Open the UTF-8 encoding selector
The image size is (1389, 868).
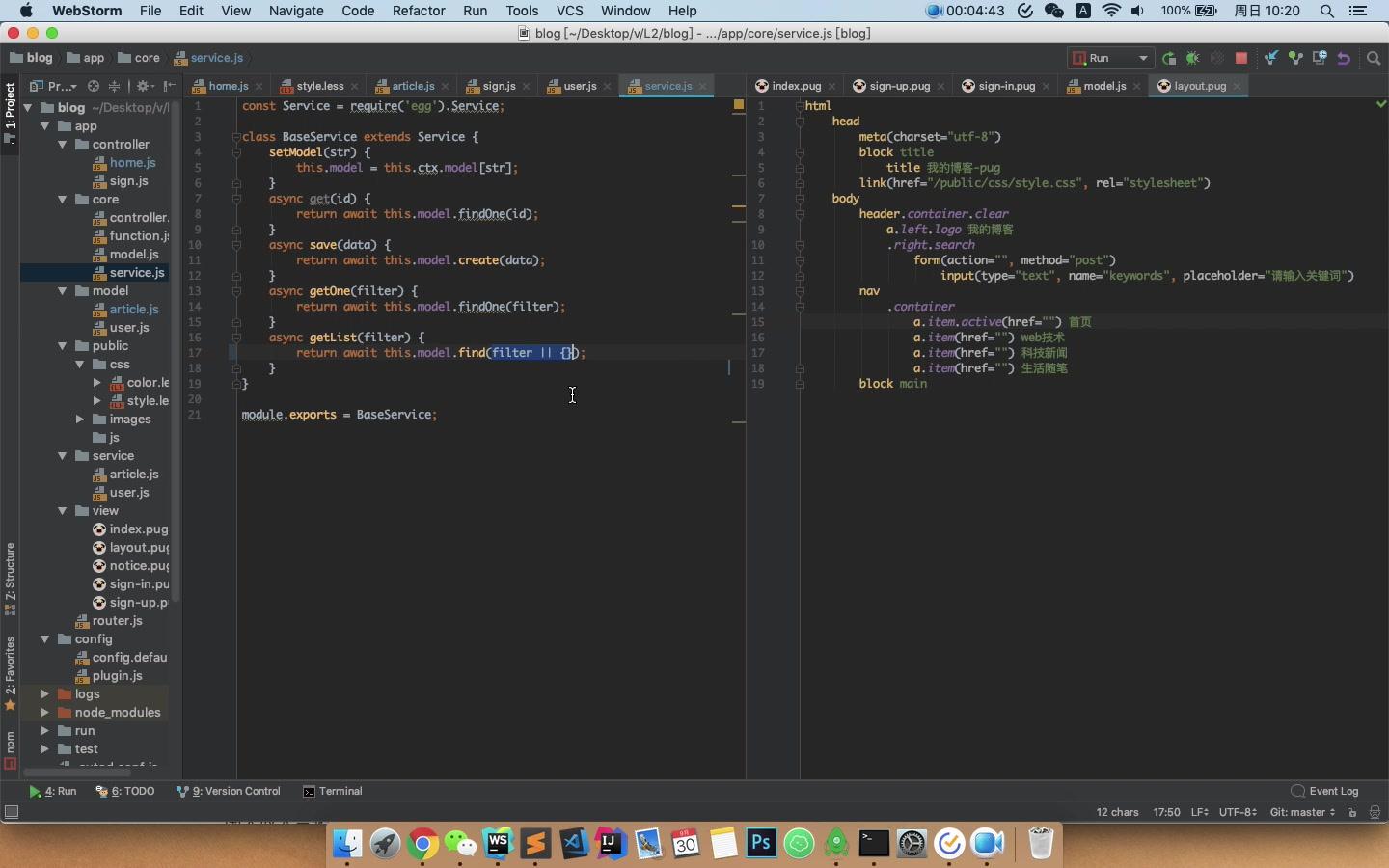pyautogui.click(x=1238, y=813)
